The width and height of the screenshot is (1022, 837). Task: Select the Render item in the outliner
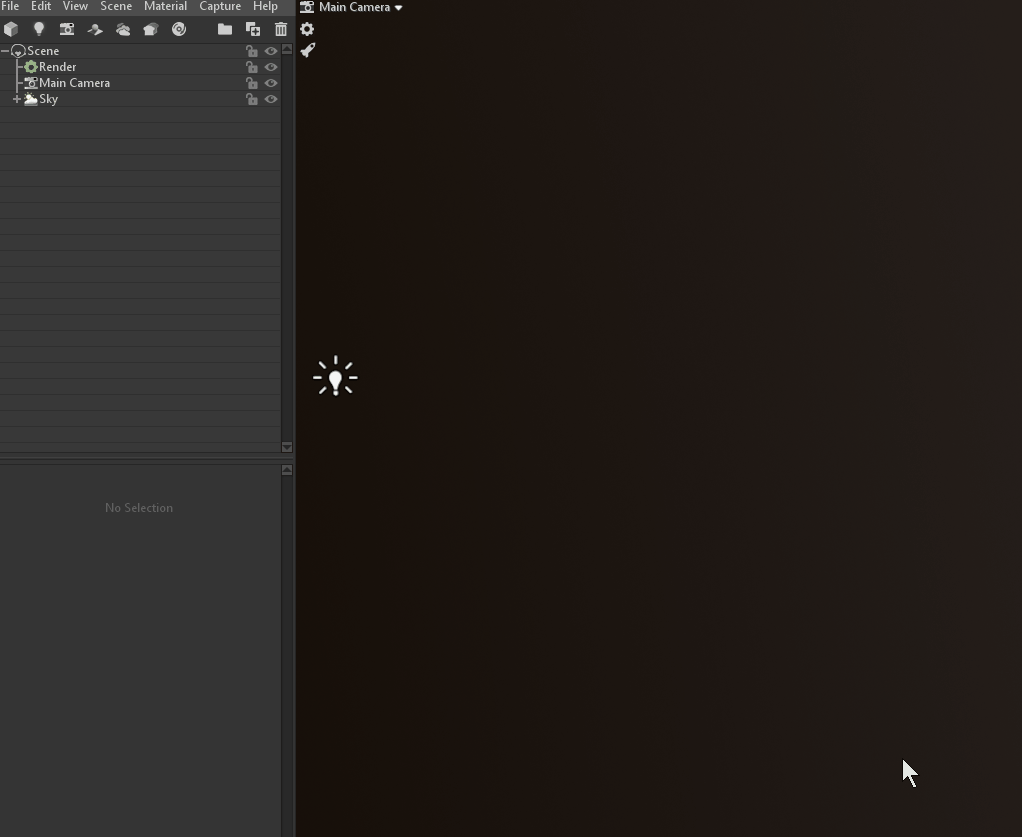[x=57, y=67]
